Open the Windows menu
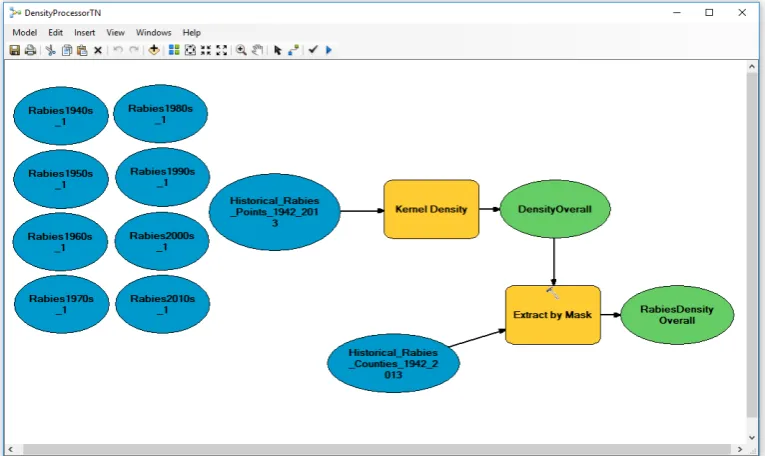 [153, 32]
